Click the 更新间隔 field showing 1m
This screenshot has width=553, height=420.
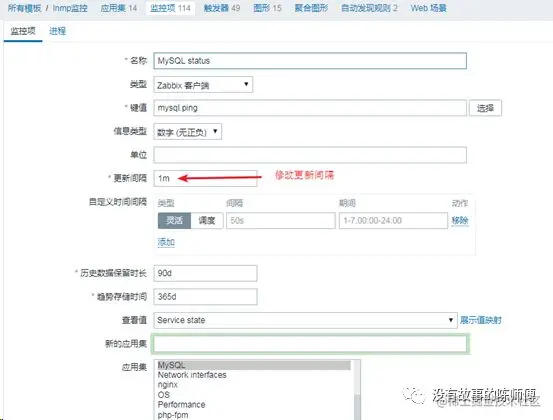205,178
